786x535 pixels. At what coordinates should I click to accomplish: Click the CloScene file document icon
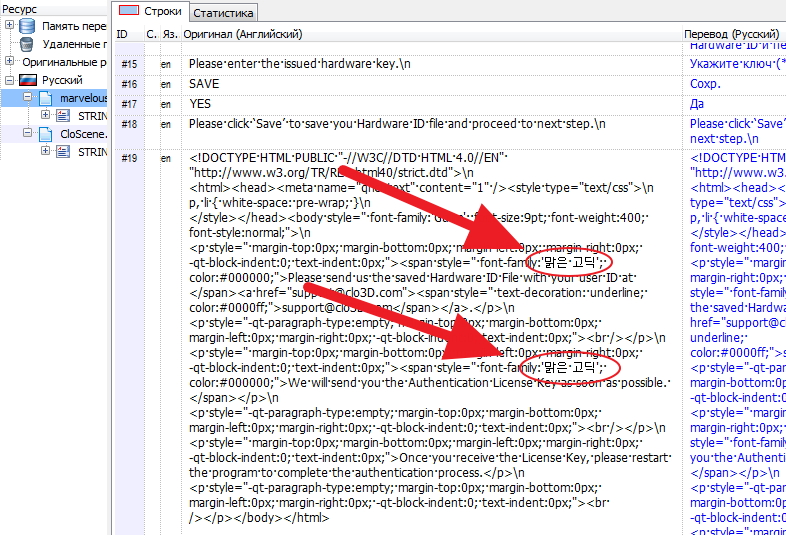[x=46, y=134]
